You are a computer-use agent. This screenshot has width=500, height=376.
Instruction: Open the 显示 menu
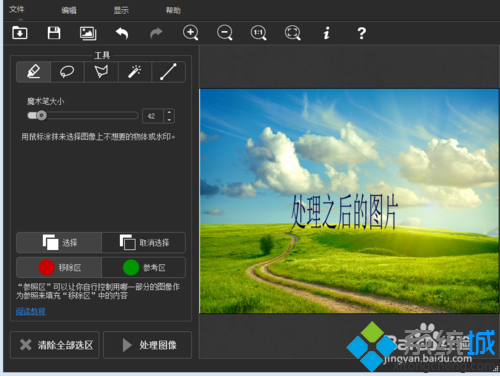click(121, 10)
